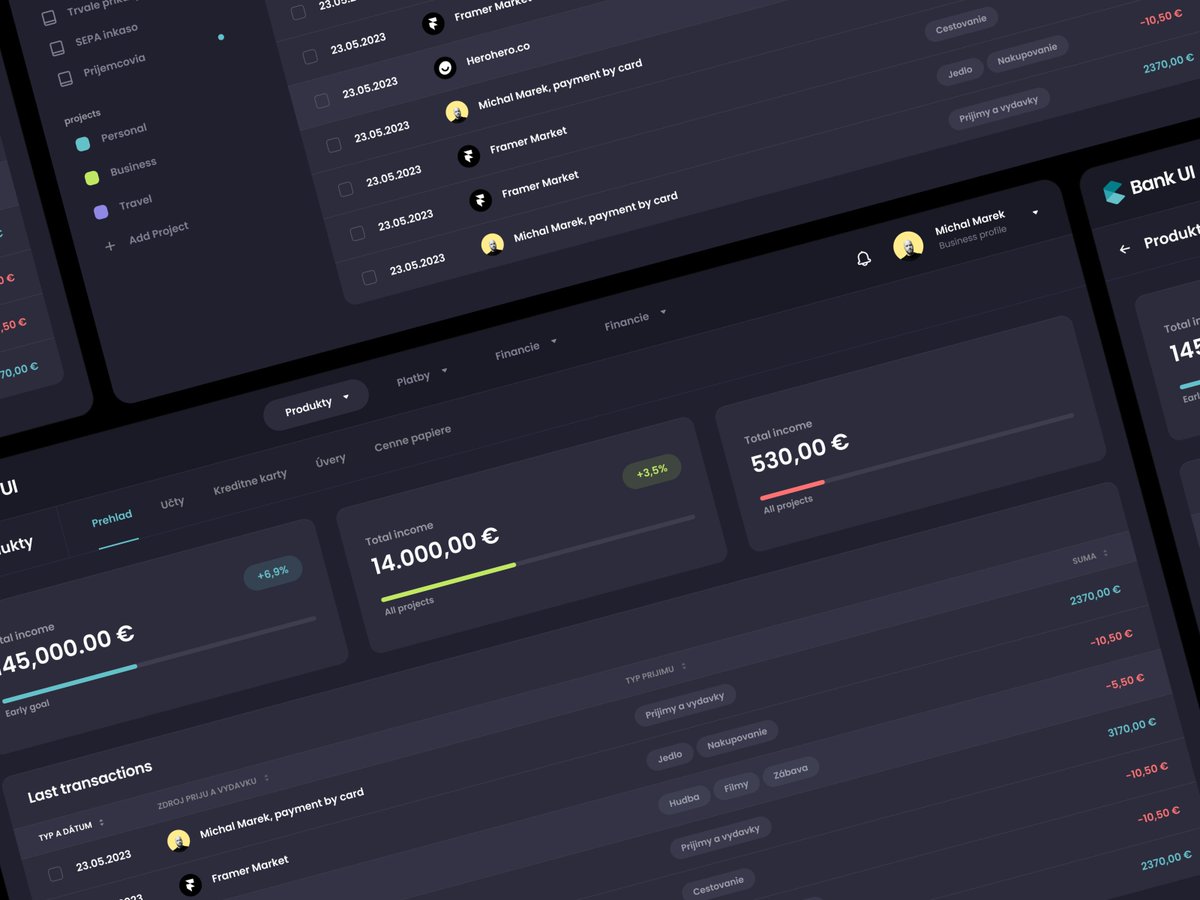Switch to the Prehlad tab

click(x=112, y=516)
